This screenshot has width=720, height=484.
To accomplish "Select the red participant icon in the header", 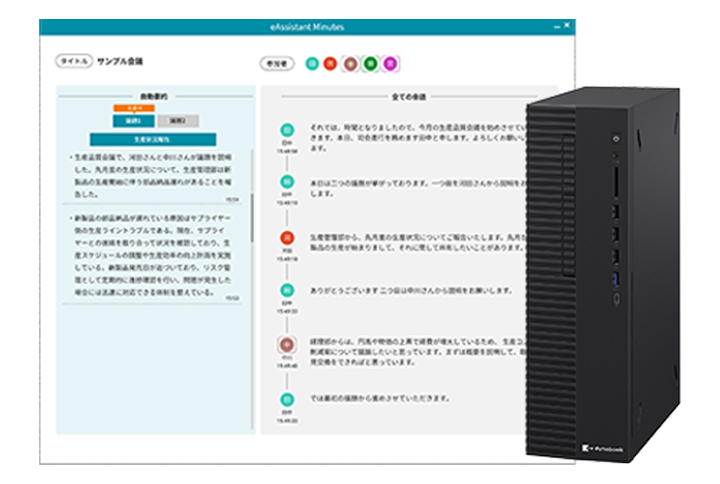I will coord(330,62).
